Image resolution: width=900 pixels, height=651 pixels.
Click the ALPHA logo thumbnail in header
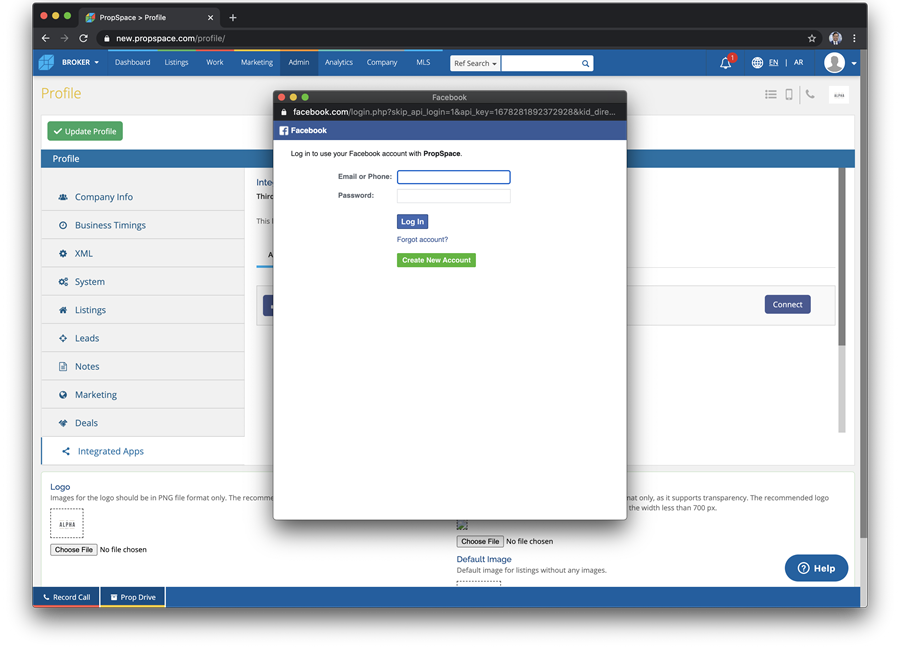839,95
